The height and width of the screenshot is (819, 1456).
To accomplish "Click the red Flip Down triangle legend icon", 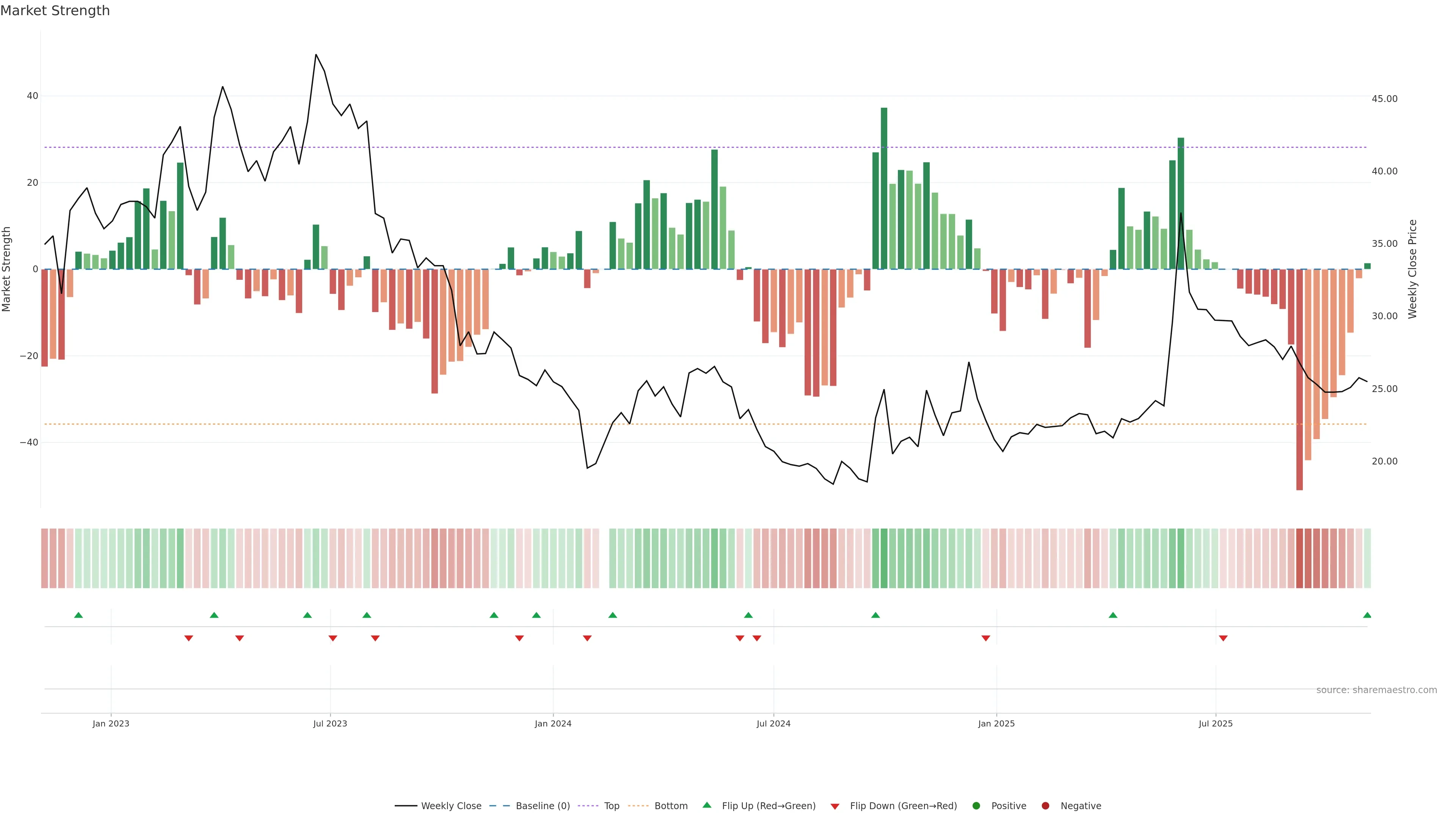I will pos(835,806).
